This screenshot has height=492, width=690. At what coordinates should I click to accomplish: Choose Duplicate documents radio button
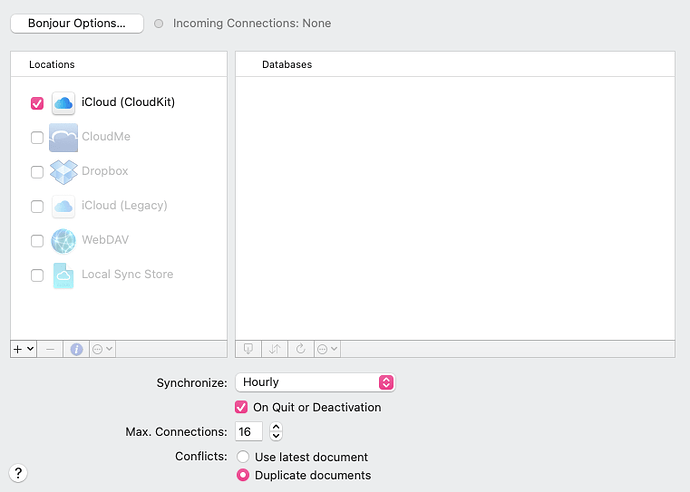(243, 475)
